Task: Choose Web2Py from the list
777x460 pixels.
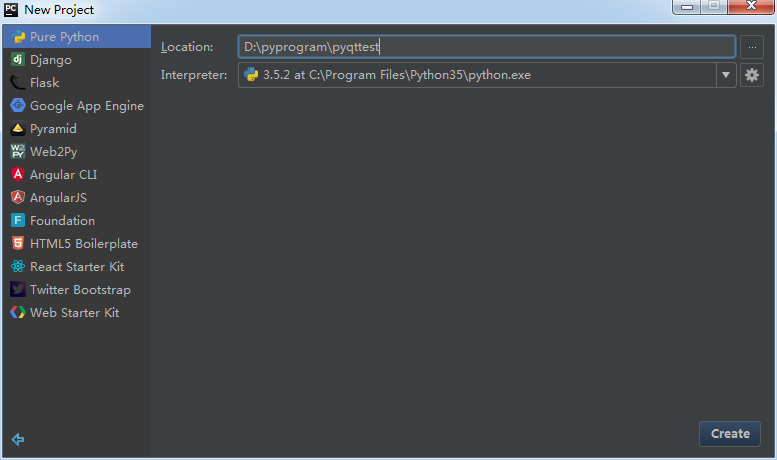Action: [77, 151]
